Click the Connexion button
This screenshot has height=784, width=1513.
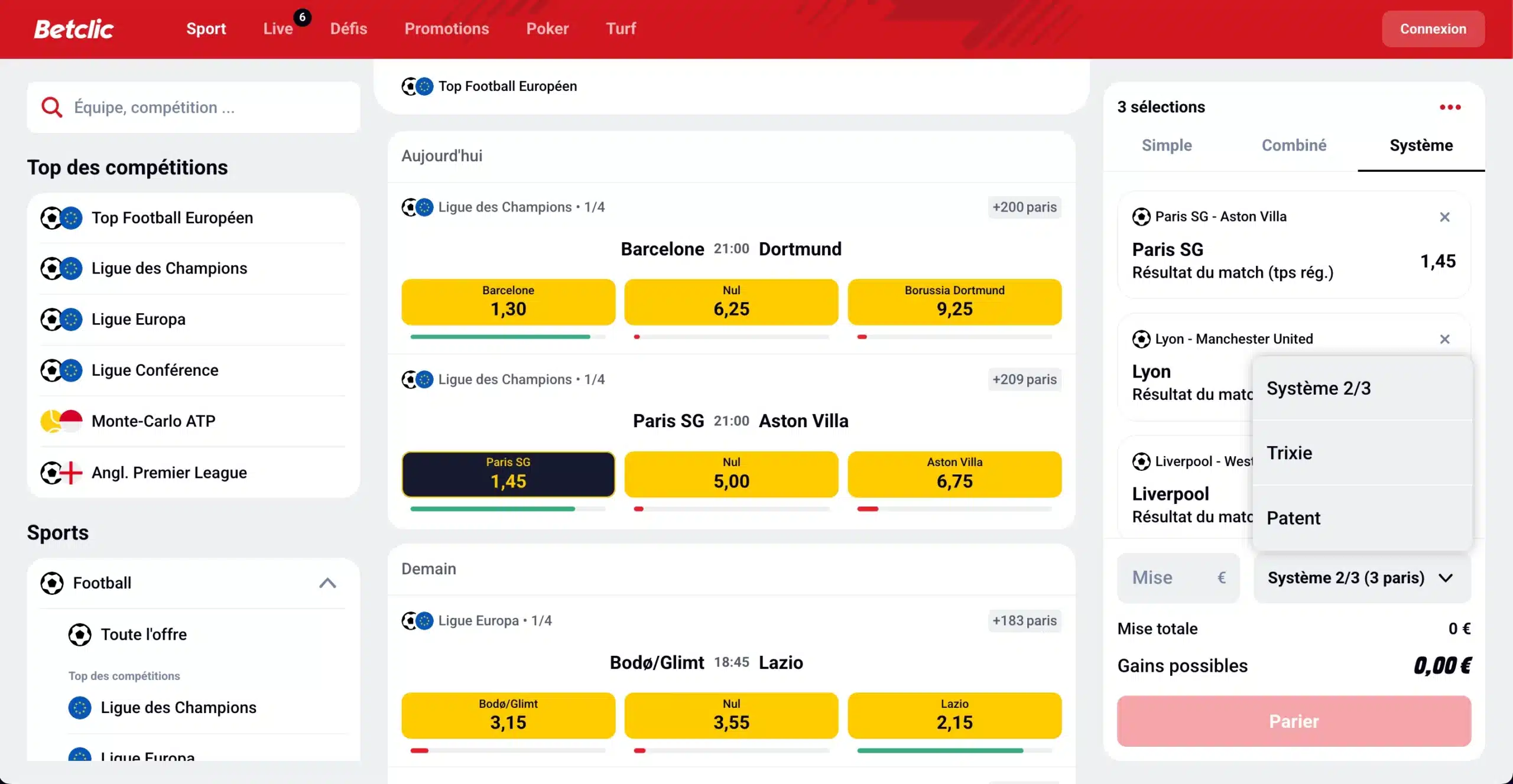1433,29
